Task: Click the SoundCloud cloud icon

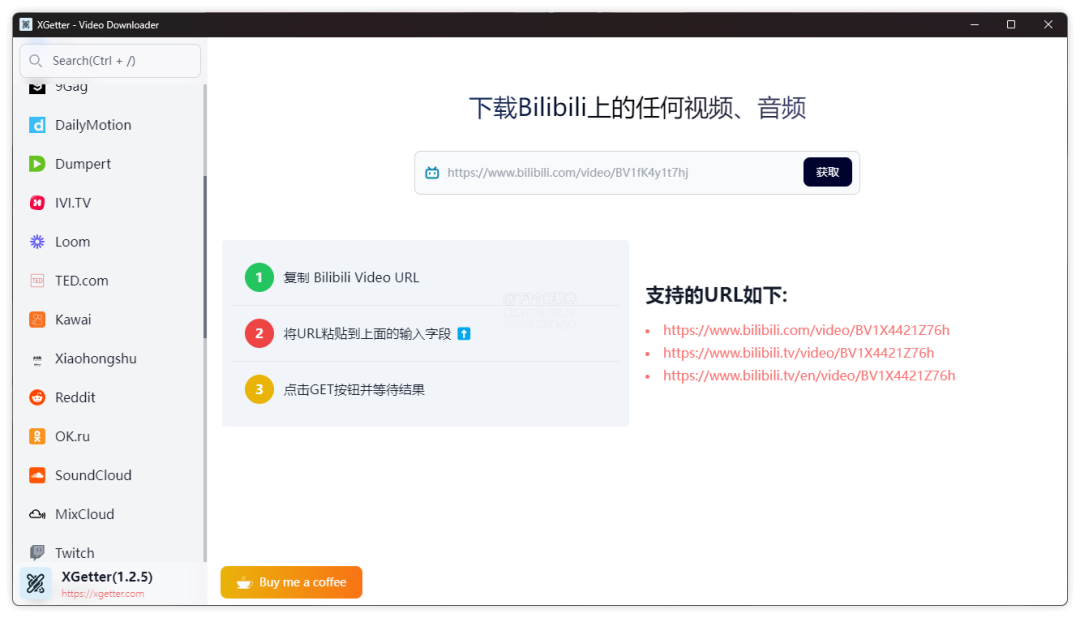Action: tap(37, 475)
